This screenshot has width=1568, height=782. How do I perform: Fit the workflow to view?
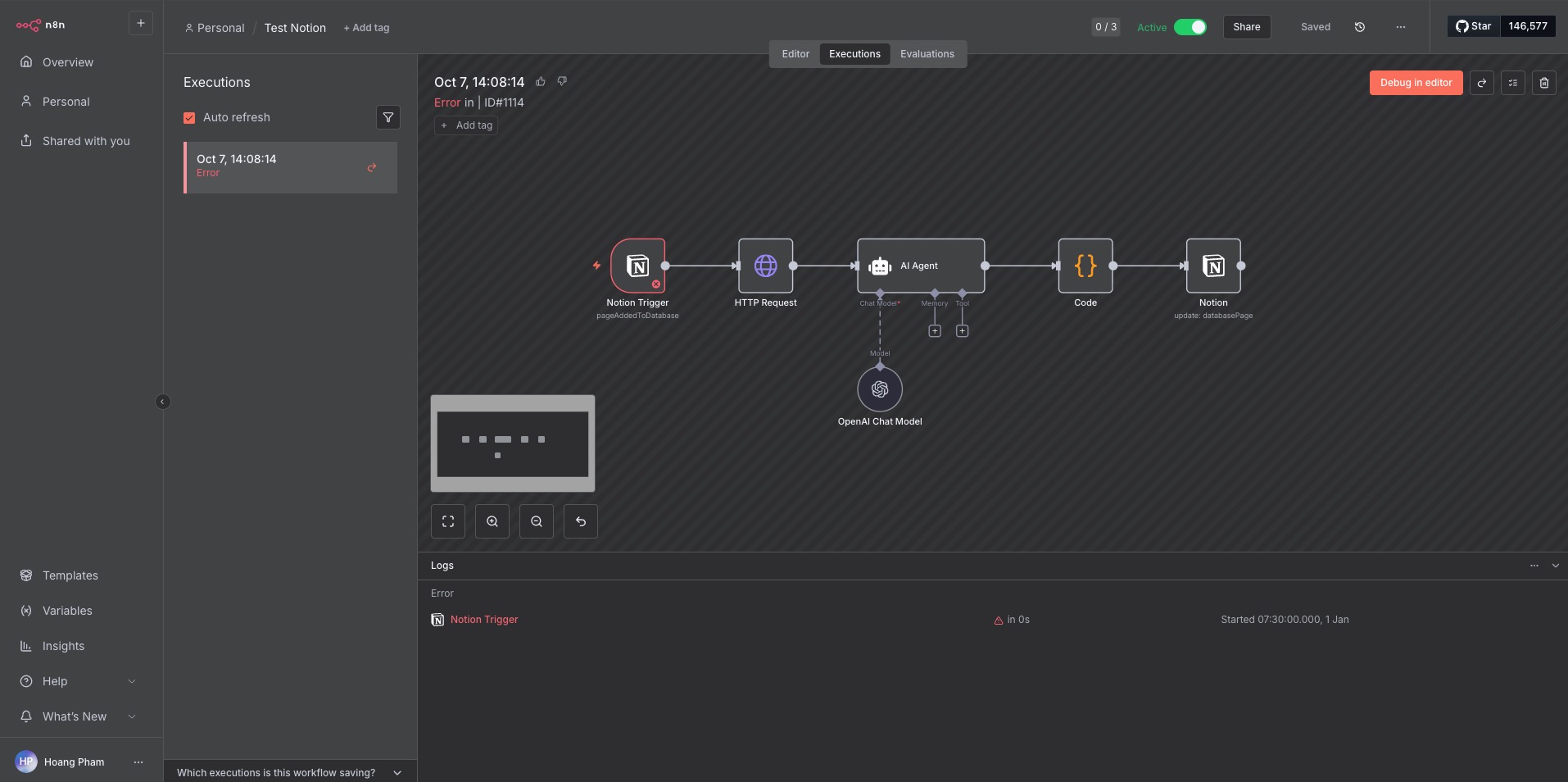click(447, 521)
